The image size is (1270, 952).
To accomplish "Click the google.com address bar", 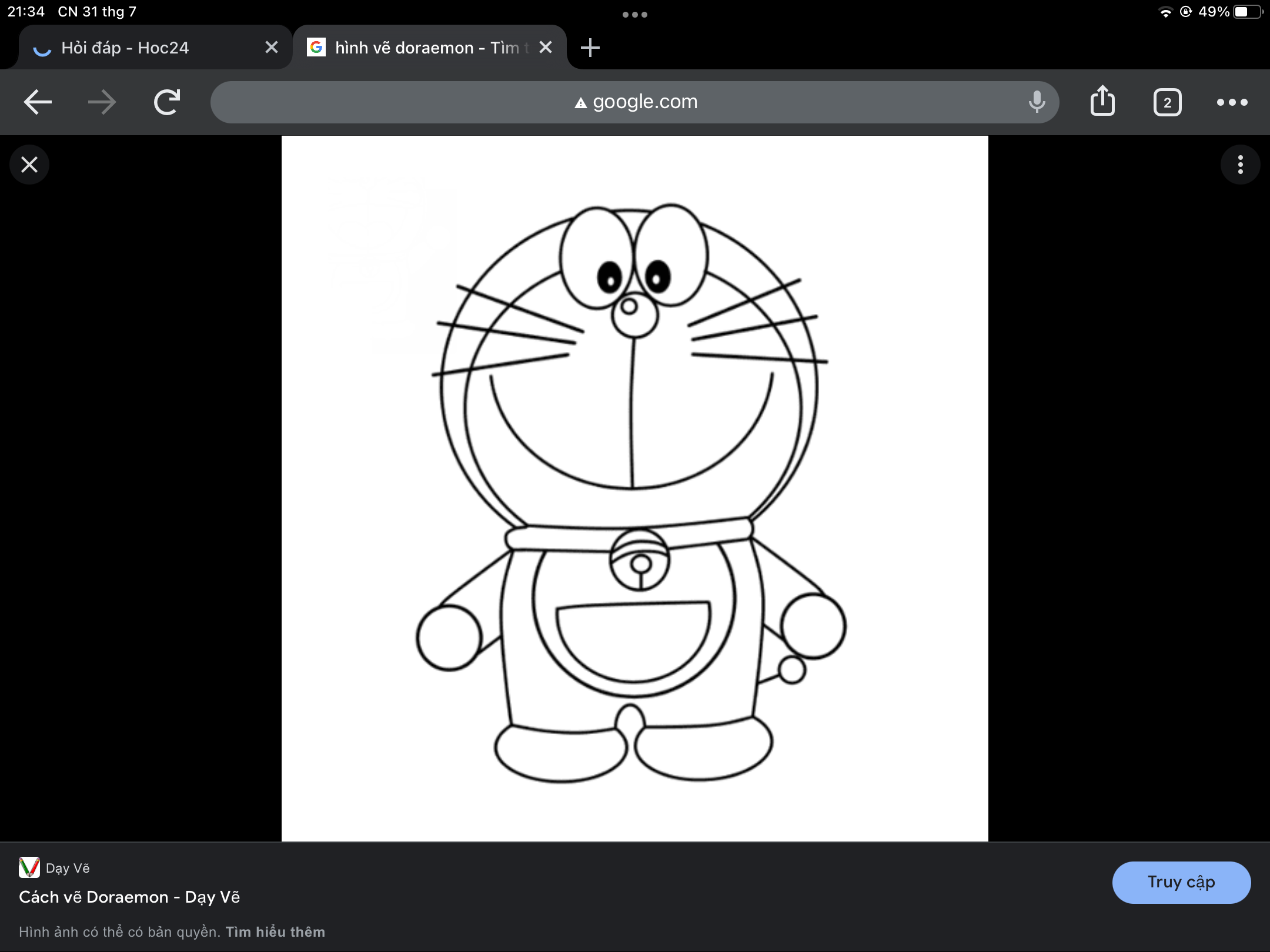I will pos(635,102).
